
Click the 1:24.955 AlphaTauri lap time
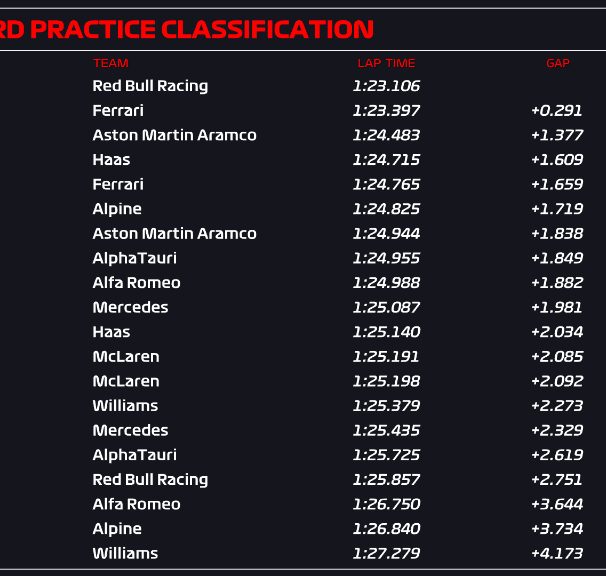tap(386, 258)
